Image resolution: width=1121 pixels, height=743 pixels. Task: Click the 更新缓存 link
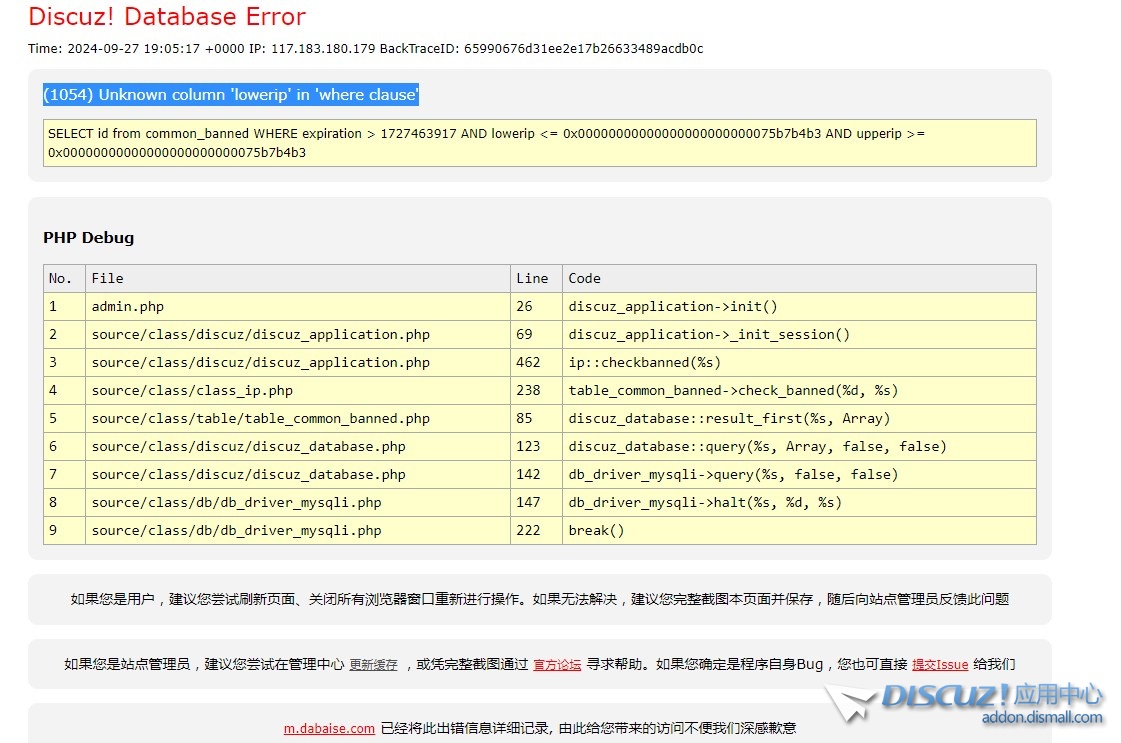point(373,664)
